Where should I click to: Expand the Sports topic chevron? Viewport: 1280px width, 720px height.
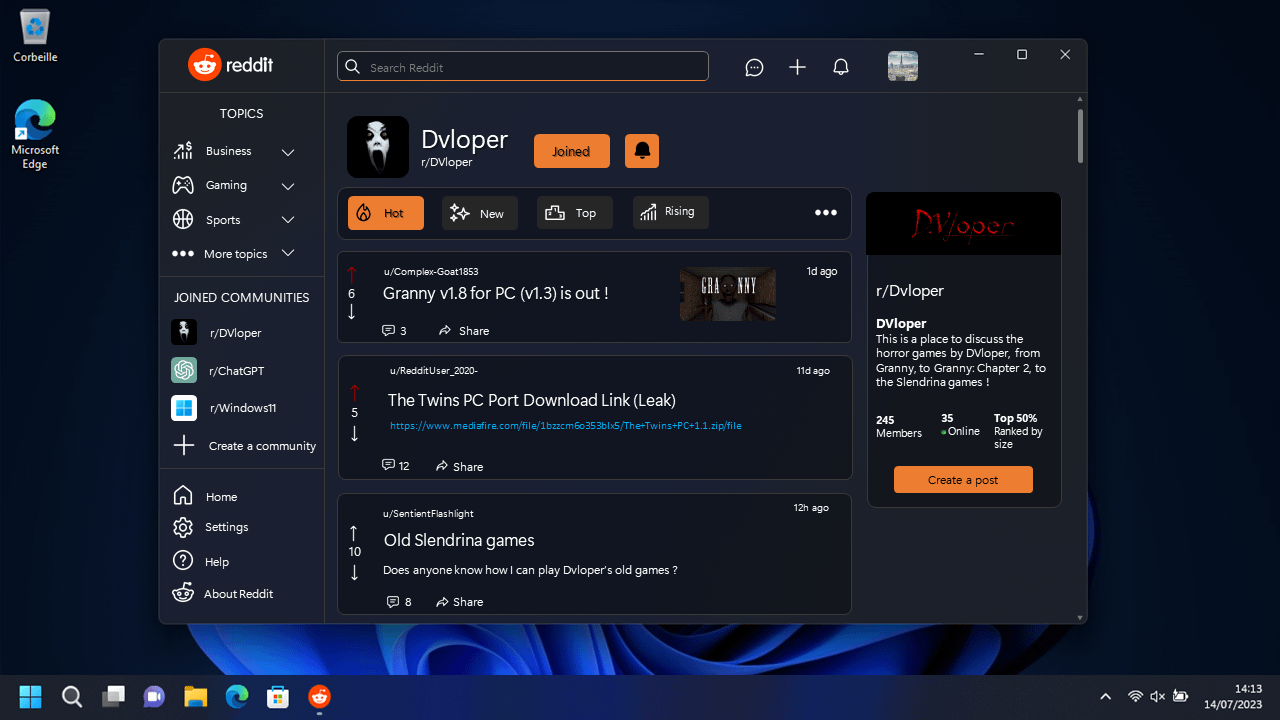pos(288,220)
